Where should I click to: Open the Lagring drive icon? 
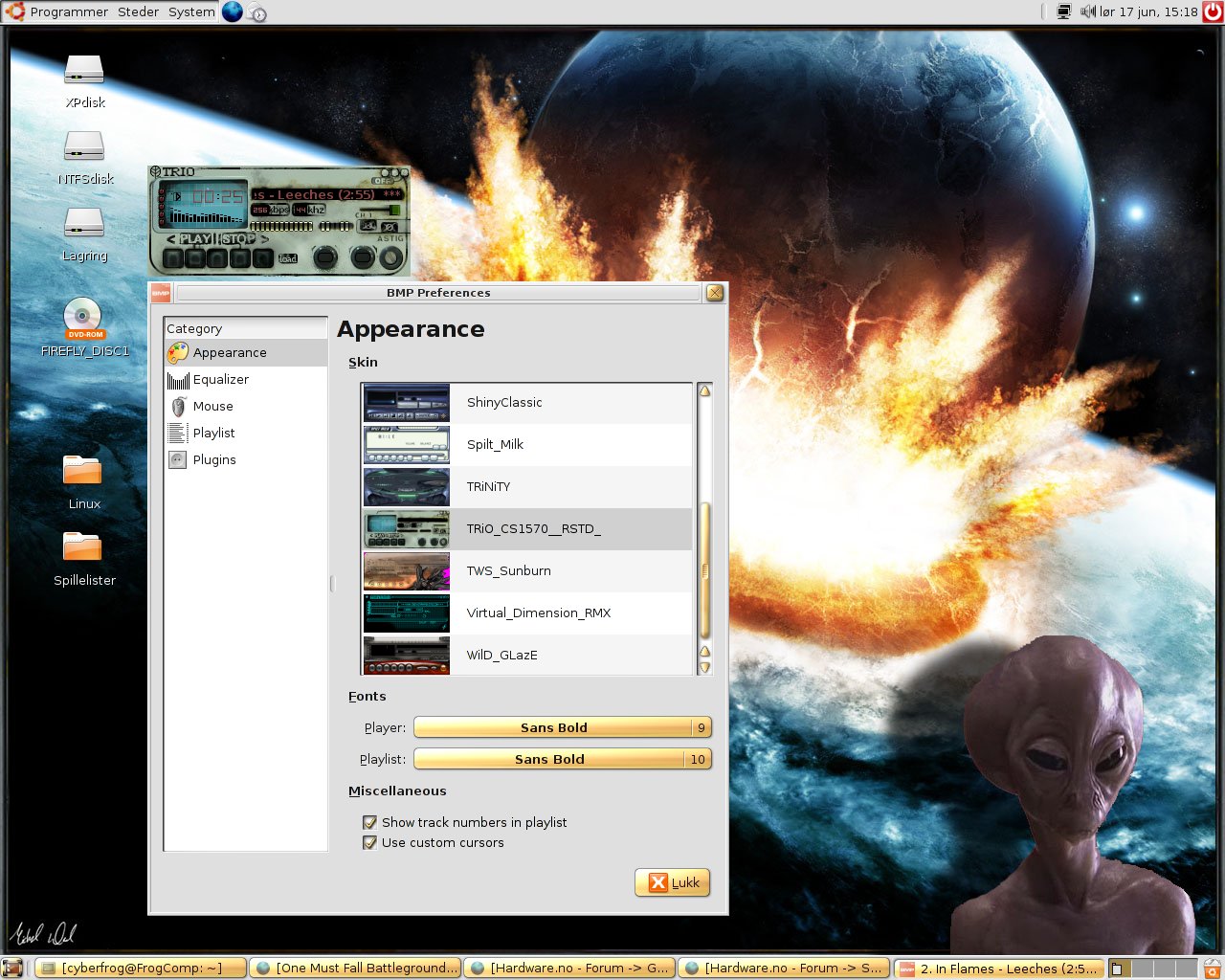point(84,223)
